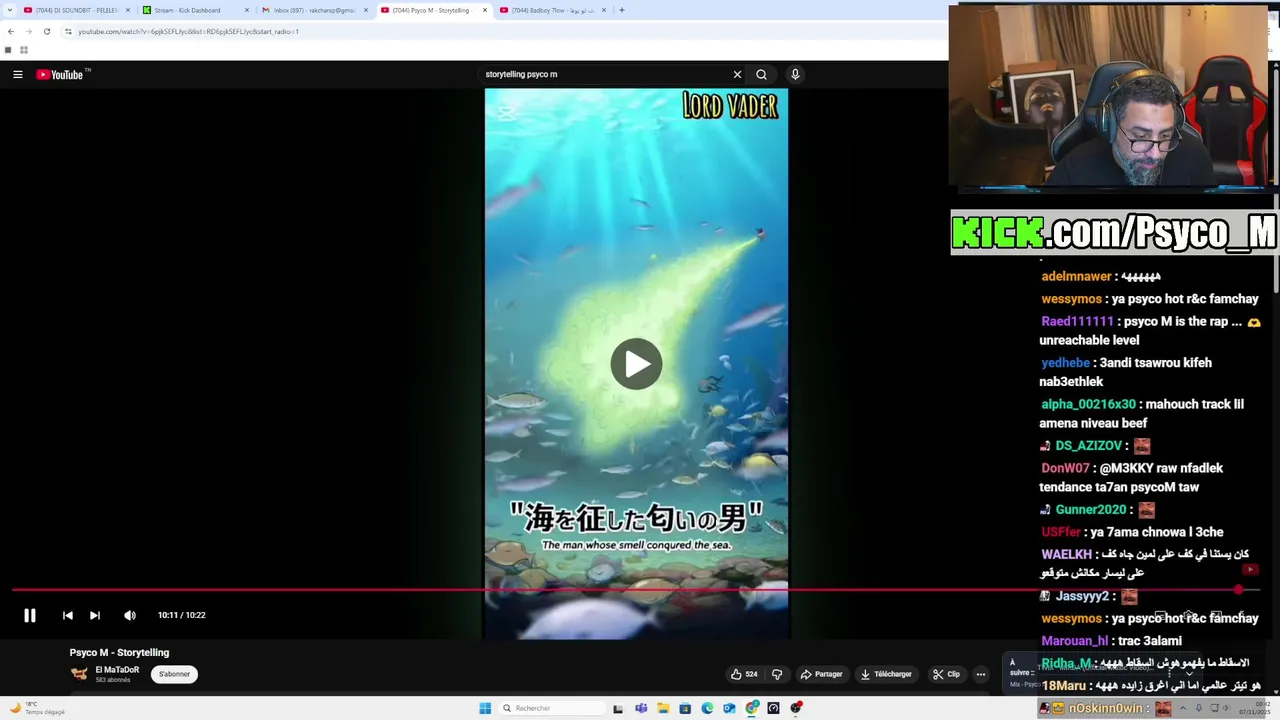Click the 10:11 / 10:22 time display

pyautogui.click(x=181, y=615)
